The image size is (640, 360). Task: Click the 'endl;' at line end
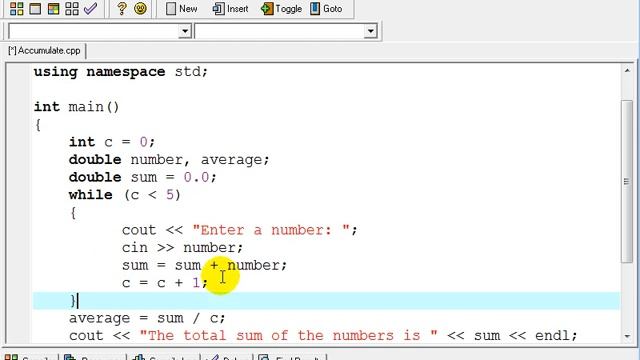pos(556,336)
